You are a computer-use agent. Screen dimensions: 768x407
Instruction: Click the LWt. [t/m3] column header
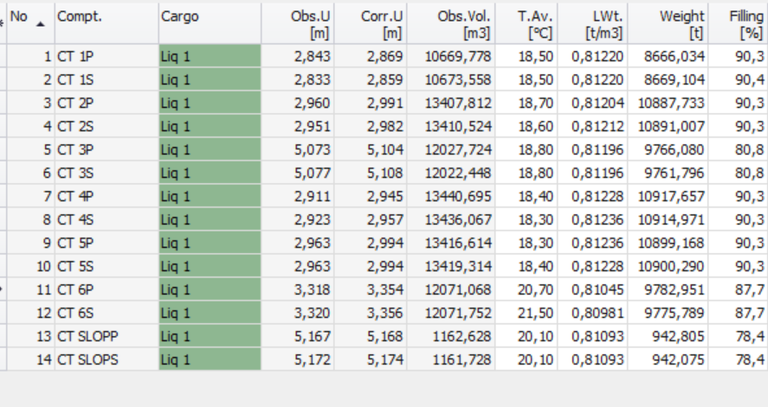coord(596,24)
